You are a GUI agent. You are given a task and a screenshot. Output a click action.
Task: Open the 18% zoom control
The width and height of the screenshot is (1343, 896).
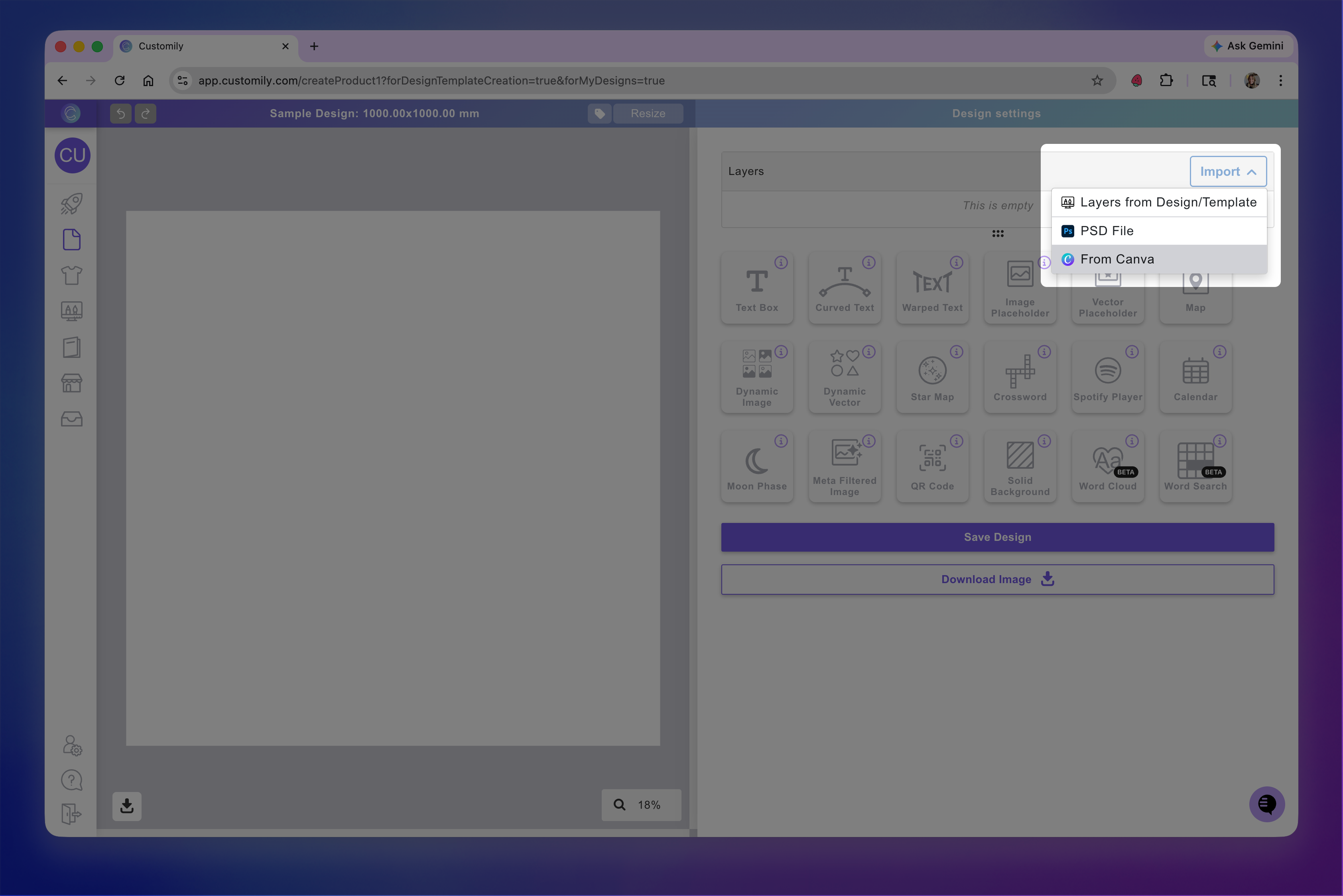641,805
